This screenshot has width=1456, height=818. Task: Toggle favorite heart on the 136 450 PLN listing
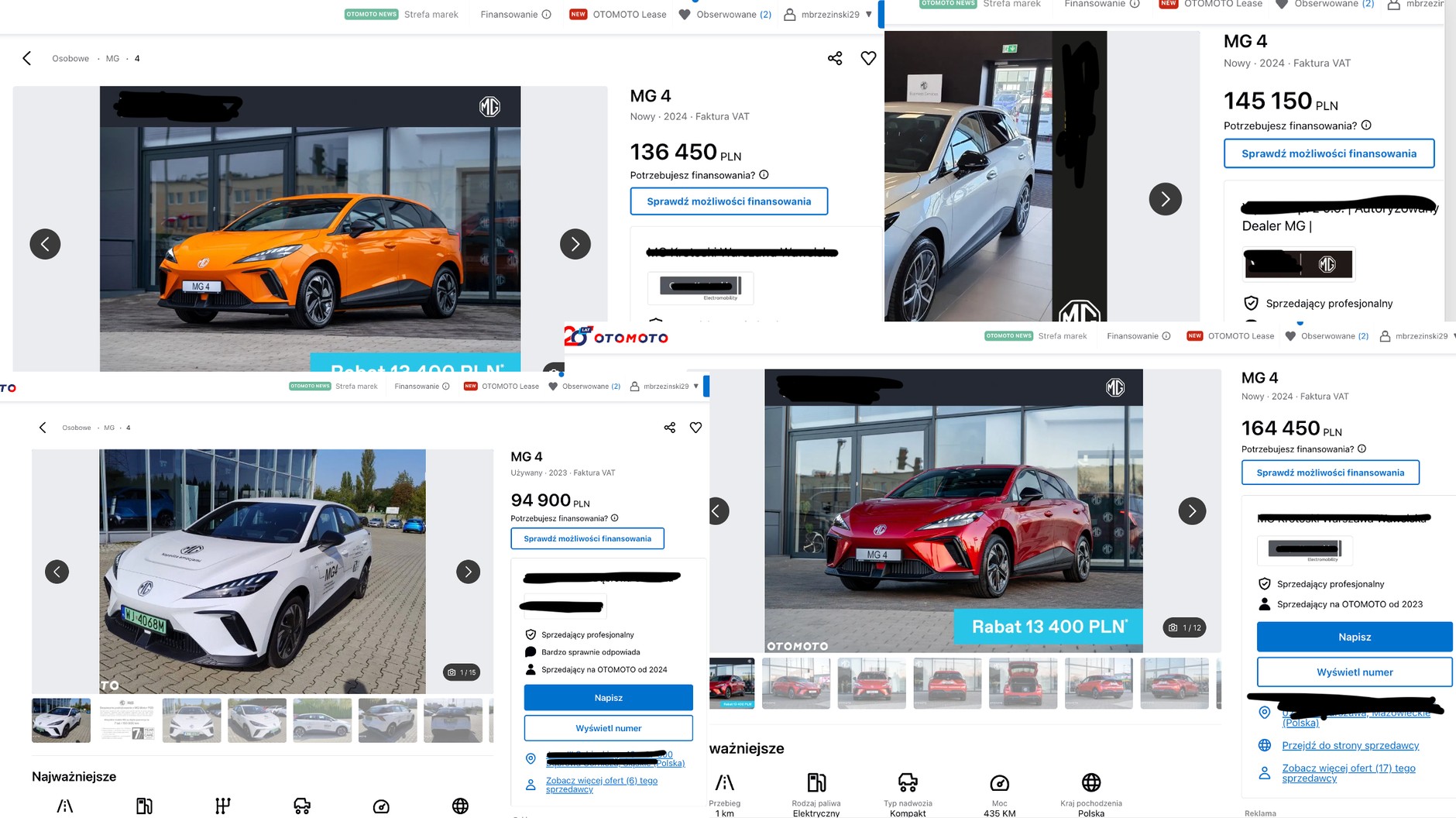coord(868,58)
